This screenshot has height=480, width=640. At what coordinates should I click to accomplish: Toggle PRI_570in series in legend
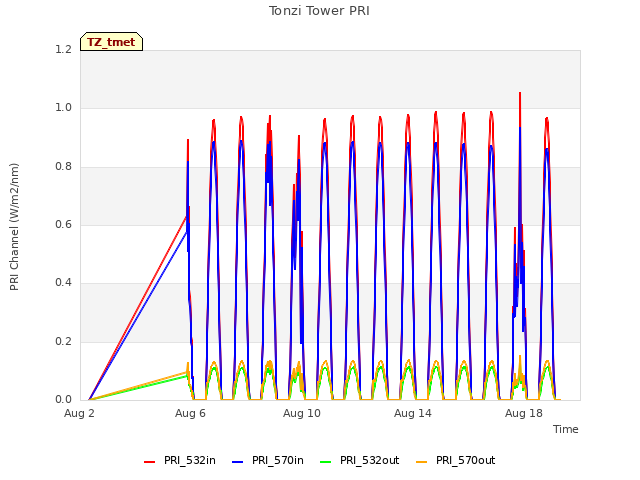point(268,460)
